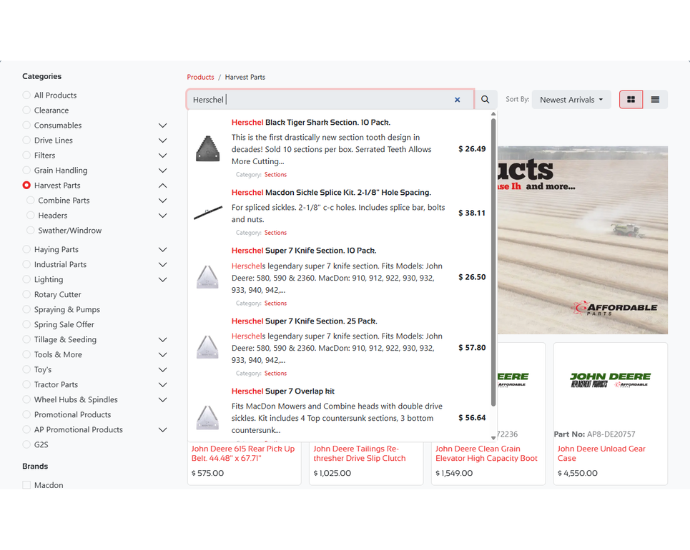690x550 pixels.
Task: Click the John Deere logo on Unload Gear Case card
Action: pos(610,380)
